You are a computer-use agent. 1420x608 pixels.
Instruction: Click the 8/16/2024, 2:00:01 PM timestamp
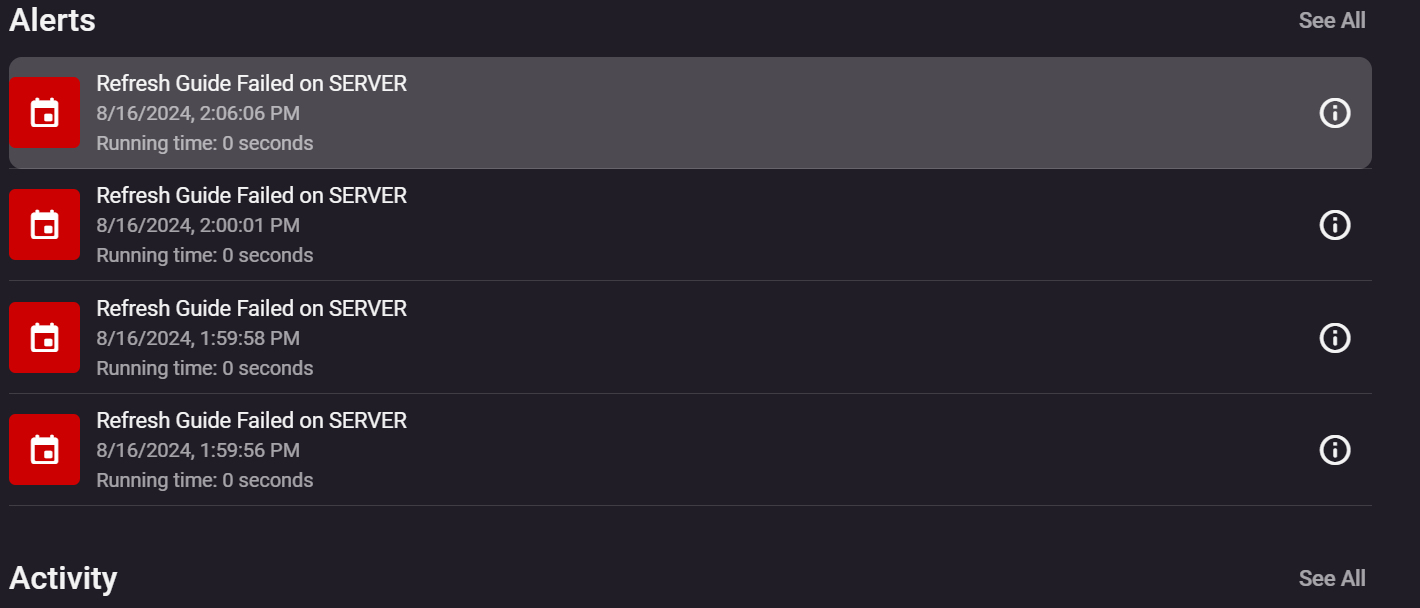point(198,225)
